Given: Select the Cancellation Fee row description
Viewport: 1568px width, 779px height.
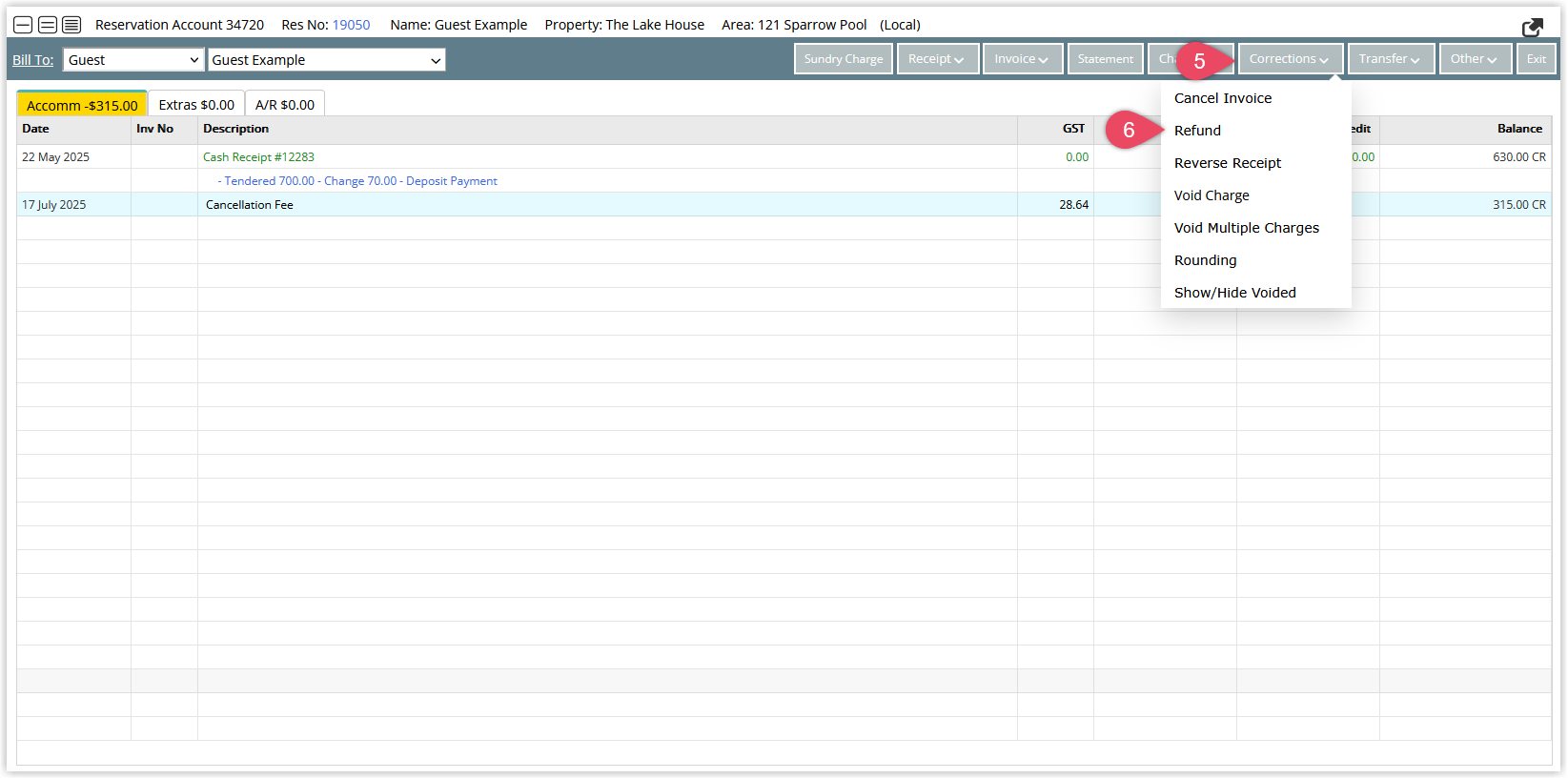Looking at the screenshot, I should tap(250, 205).
